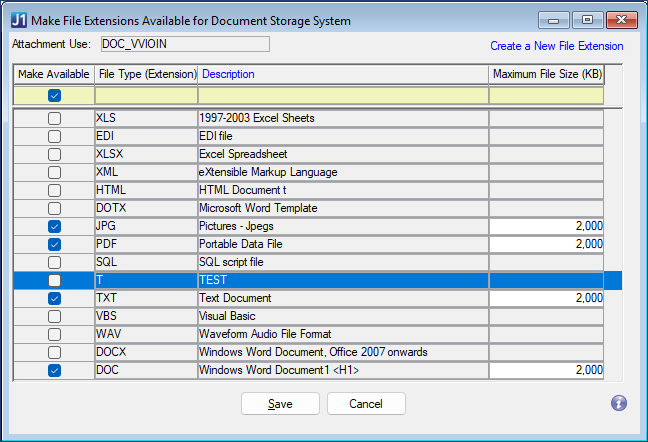The height and width of the screenshot is (442, 648).
Task: Enable the EDI file type checkbox
Action: (x=54, y=136)
